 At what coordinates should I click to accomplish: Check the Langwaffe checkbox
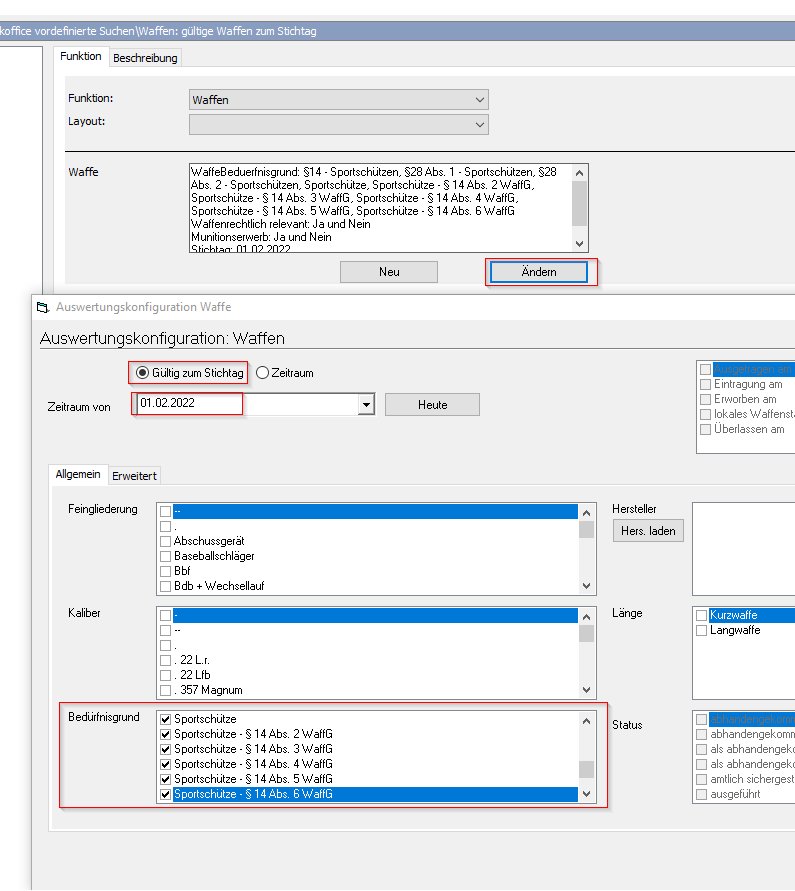tap(704, 631)
